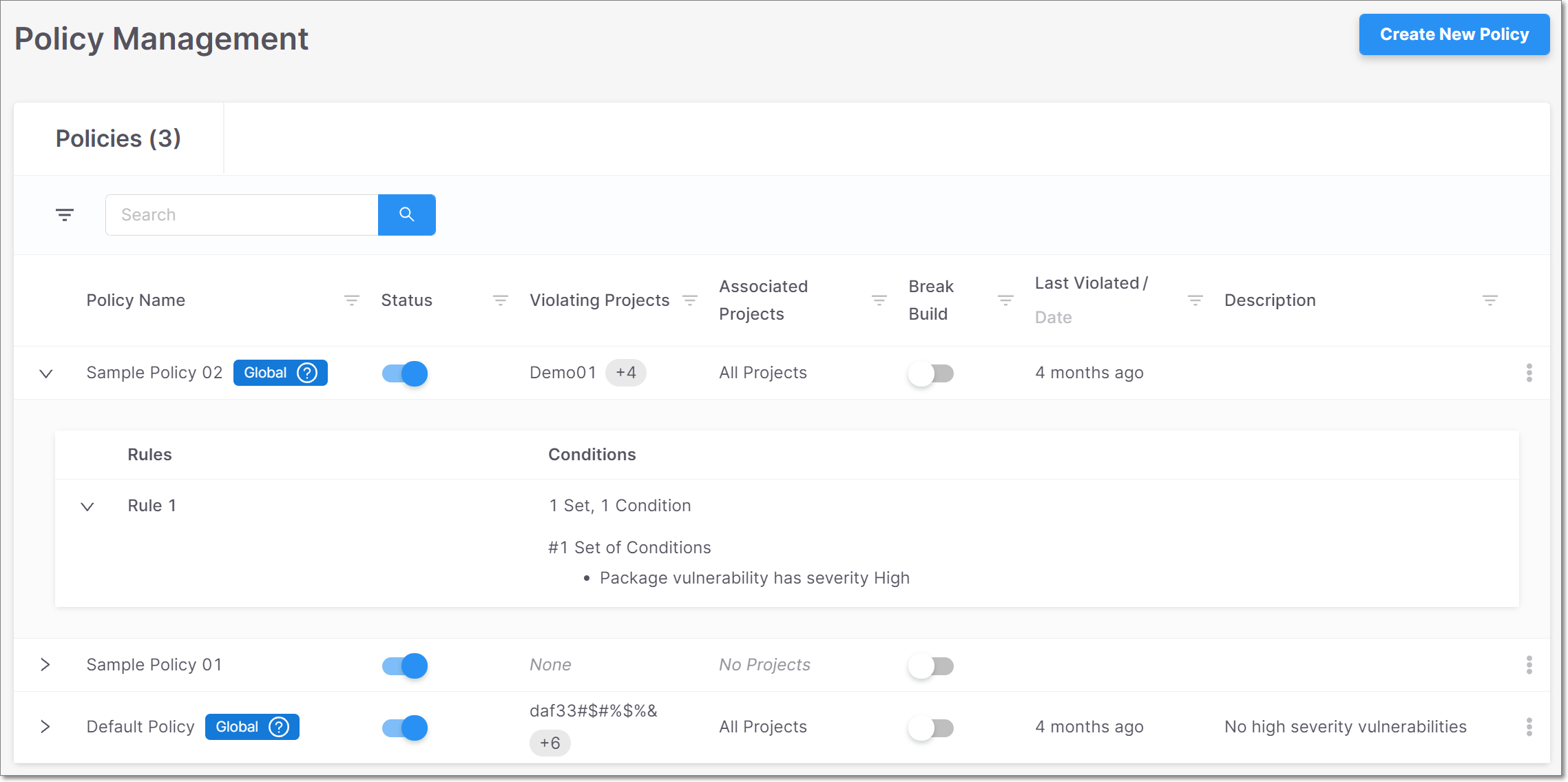Open the filter icon beside search box
1568x782 pixels.
(x=65, y=215)
